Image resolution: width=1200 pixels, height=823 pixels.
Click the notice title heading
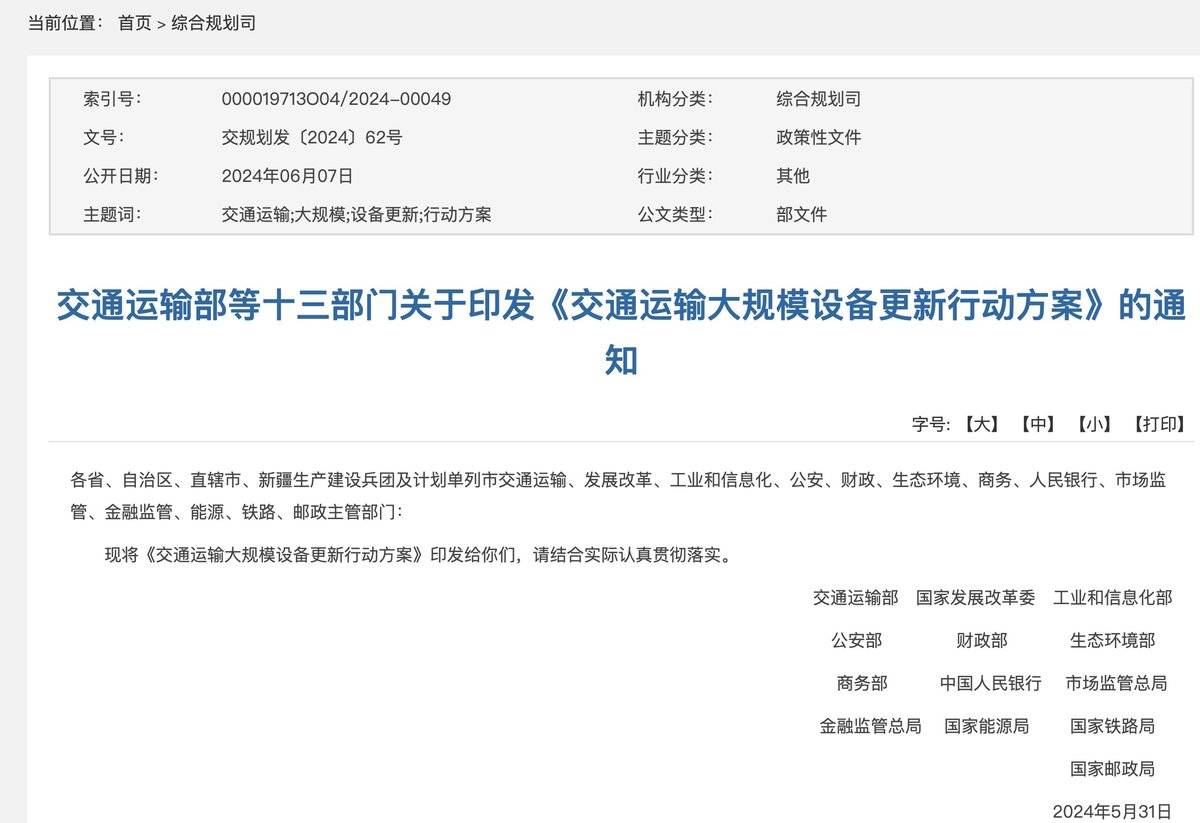pos(621,332)
